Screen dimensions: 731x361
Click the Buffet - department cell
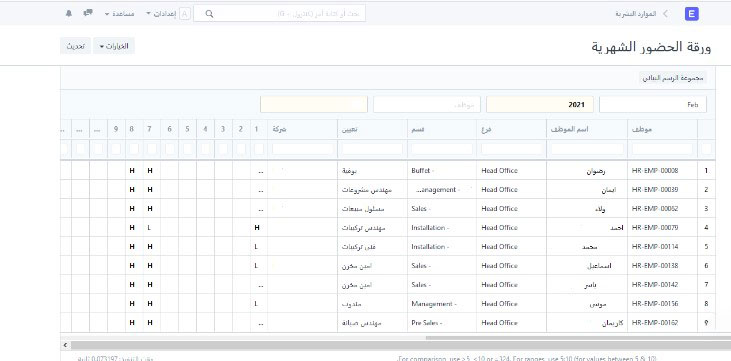click(x=442, y=171)
